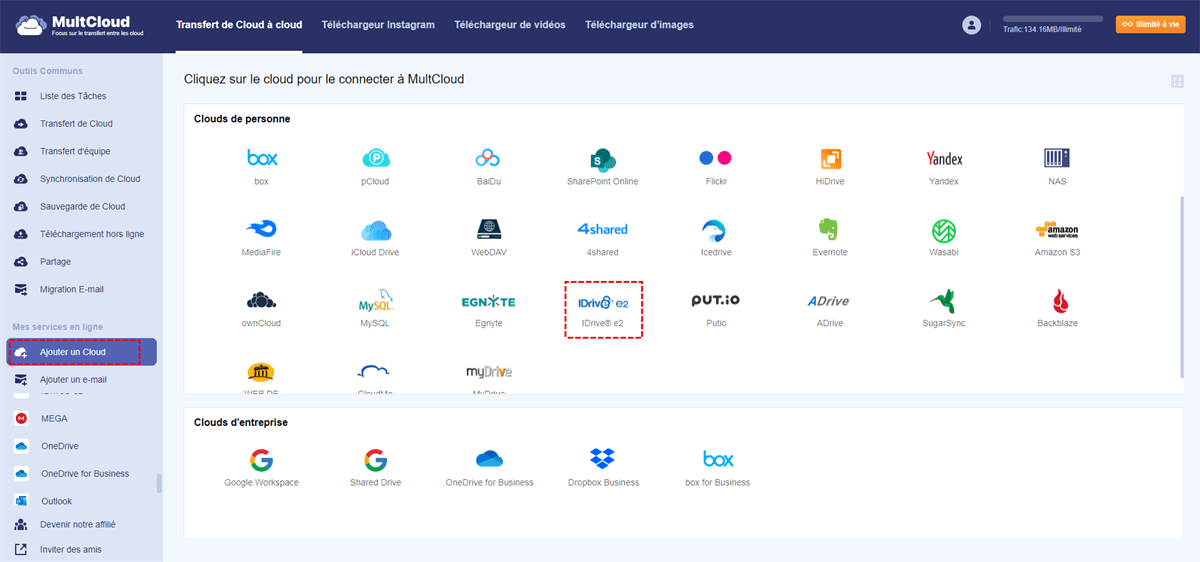Choose the BaiDu cloud service

click(x=489, y=165)
